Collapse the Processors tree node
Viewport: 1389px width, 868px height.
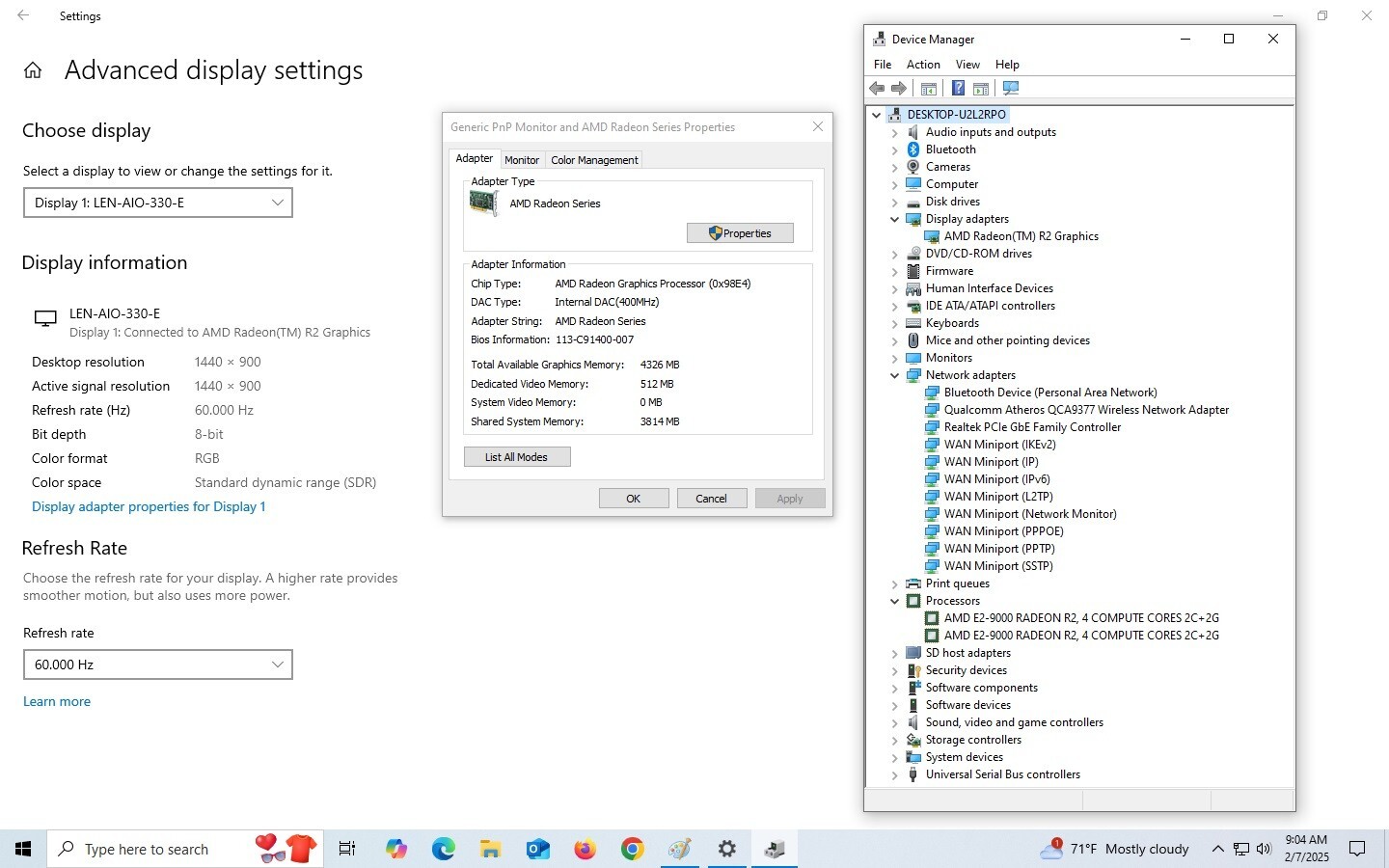(894, 601)
